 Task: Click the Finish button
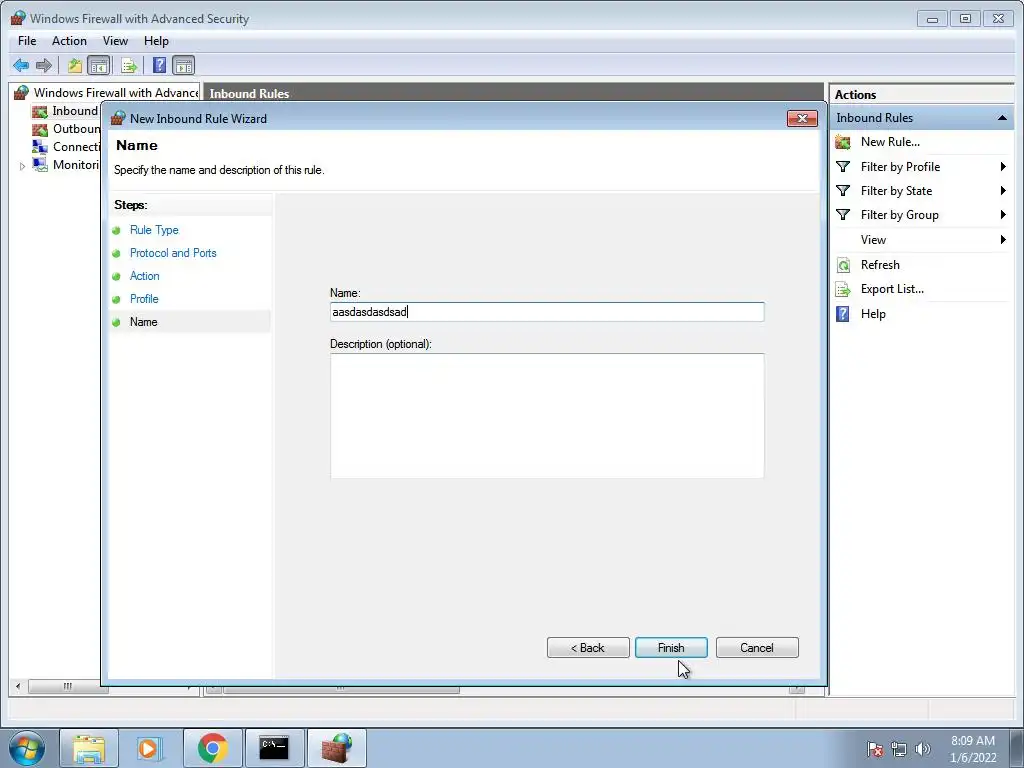(671, 648)
